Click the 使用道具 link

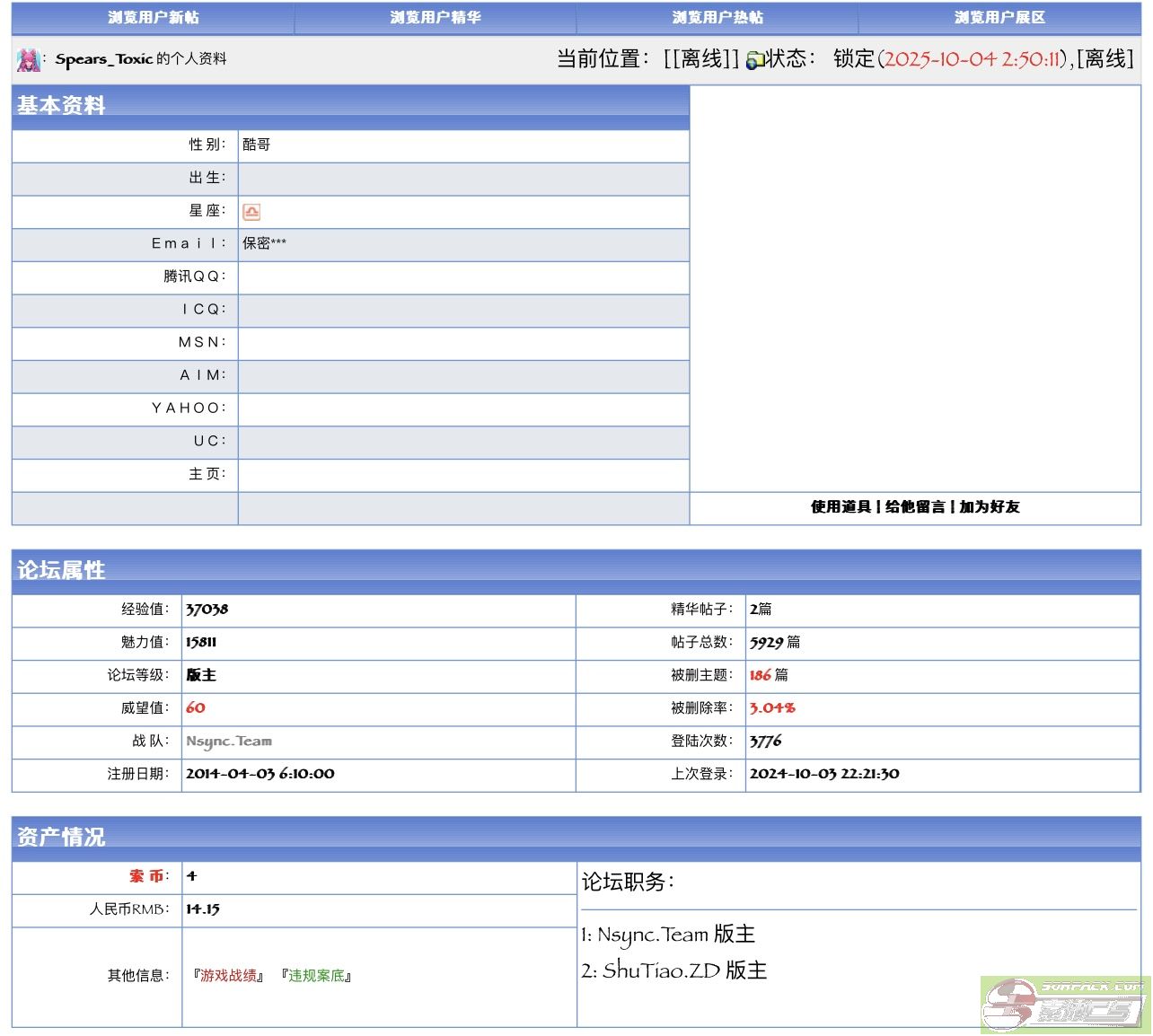841,507
